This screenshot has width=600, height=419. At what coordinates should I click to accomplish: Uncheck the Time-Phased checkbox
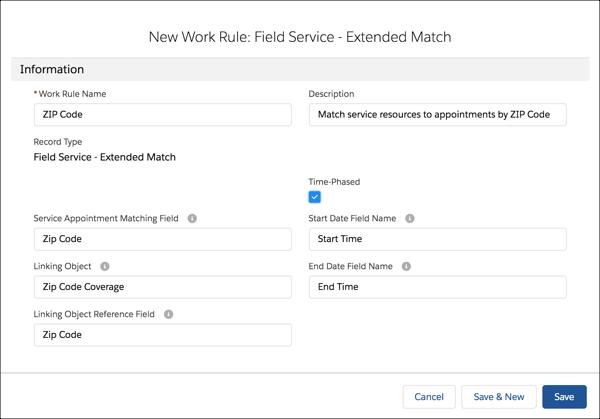coord(315,197)
